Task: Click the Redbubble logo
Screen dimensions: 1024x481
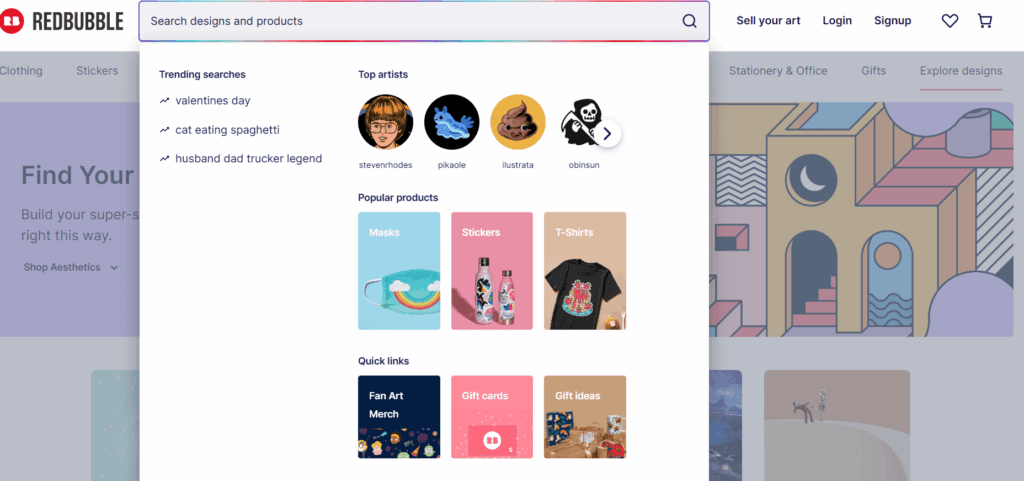Action: (62, 21)
